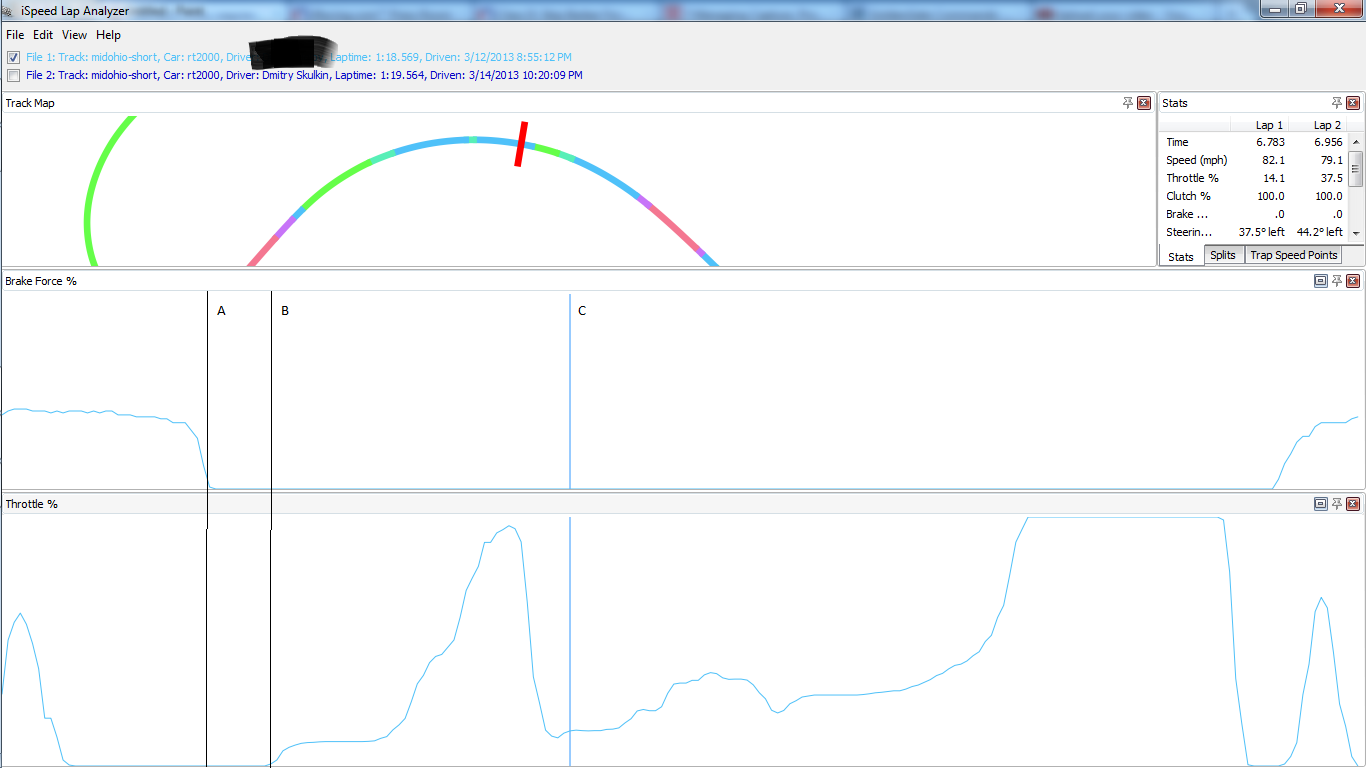This screenshot has height=768, width=1366.
Task: Pin the Brake Force % panel
Action: pos(1337,281)
